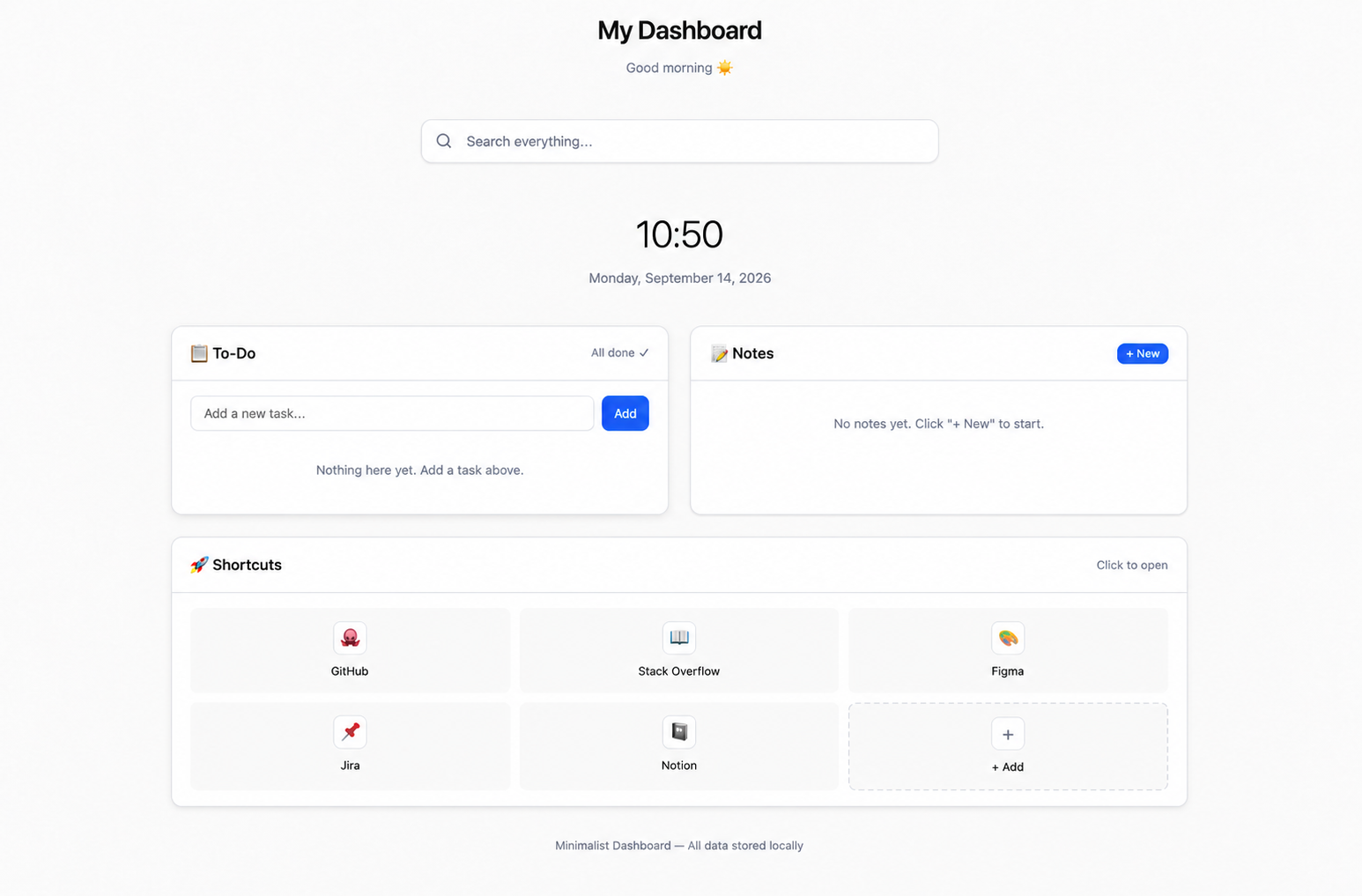The width and height of the screenshot is (1362, 896).
Task: Click the '+ Add' label text
Action: tap(1008, 767)
